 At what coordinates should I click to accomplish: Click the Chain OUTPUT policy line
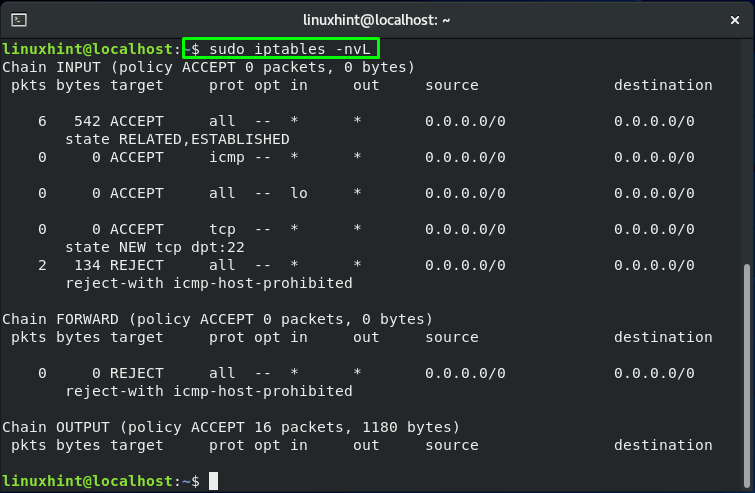coord(231,427)
